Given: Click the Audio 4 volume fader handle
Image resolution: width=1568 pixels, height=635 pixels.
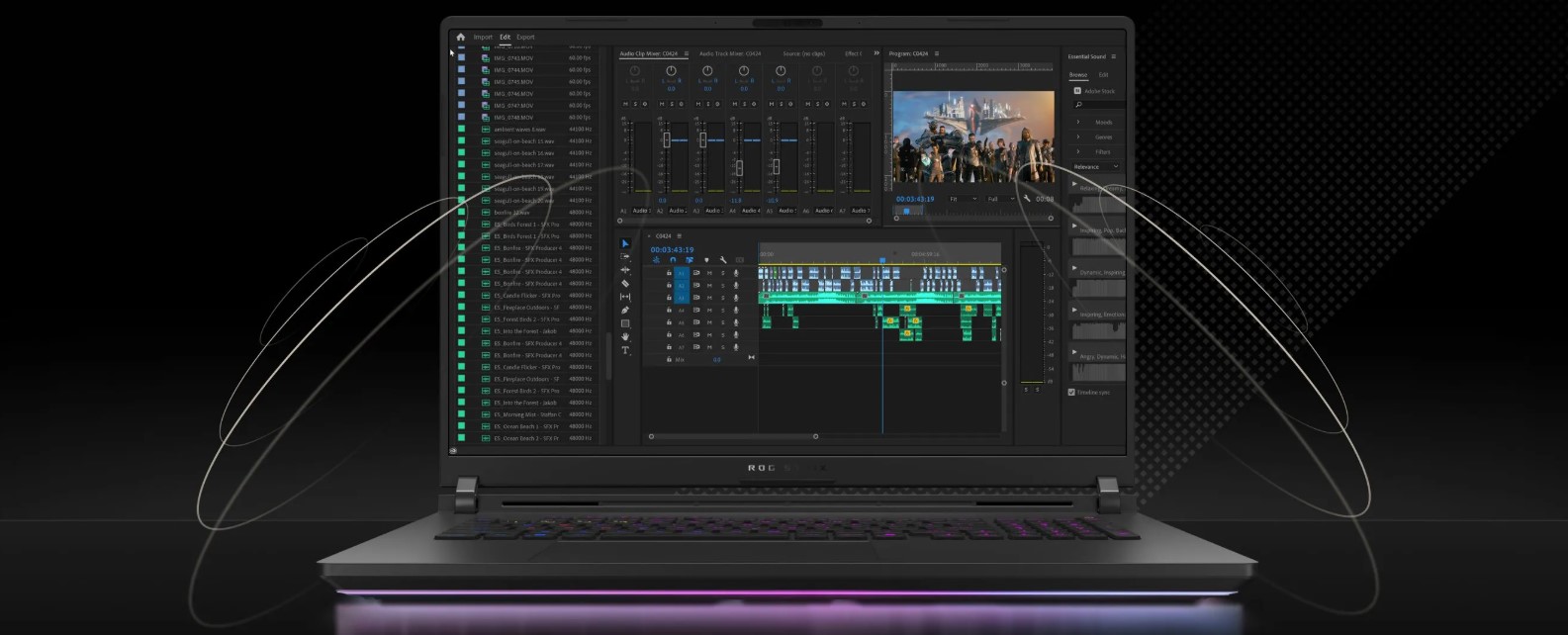Looking at the screenshot, I should click(x=739, y=167).
